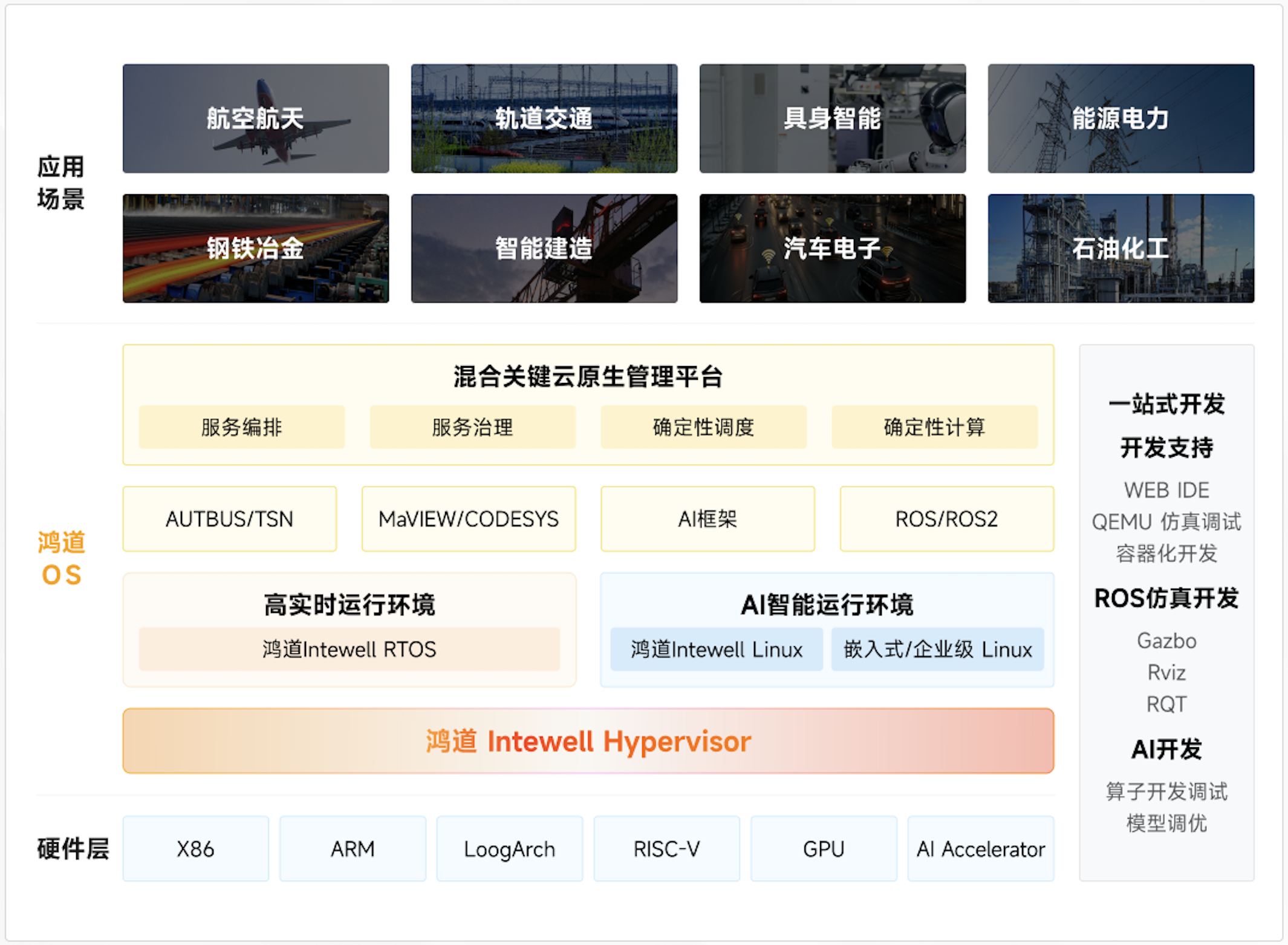Click the ROS仿真开发 heading
The image size is (1288, 945).
1167,598
